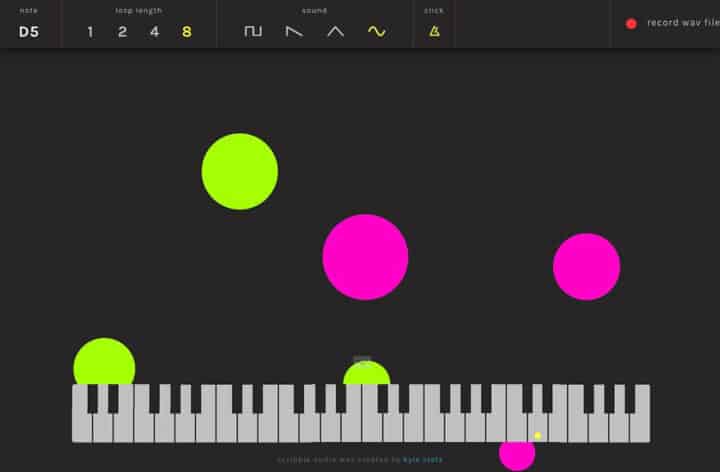Click the red record dot
This screenshot has width=720, height=472.
point(631,23)
